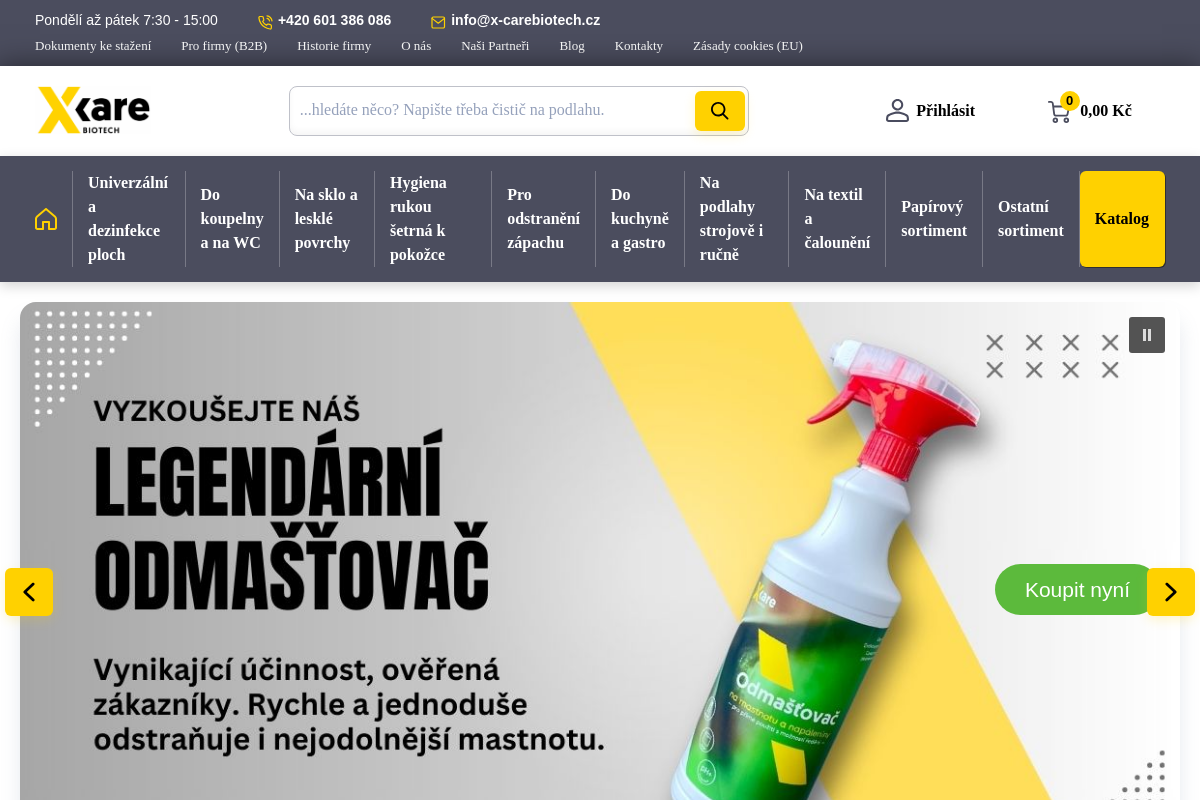Open Pro firmy (B2B) page
Viewport: 1200px width, 800px height.
(x=224, y=46)
